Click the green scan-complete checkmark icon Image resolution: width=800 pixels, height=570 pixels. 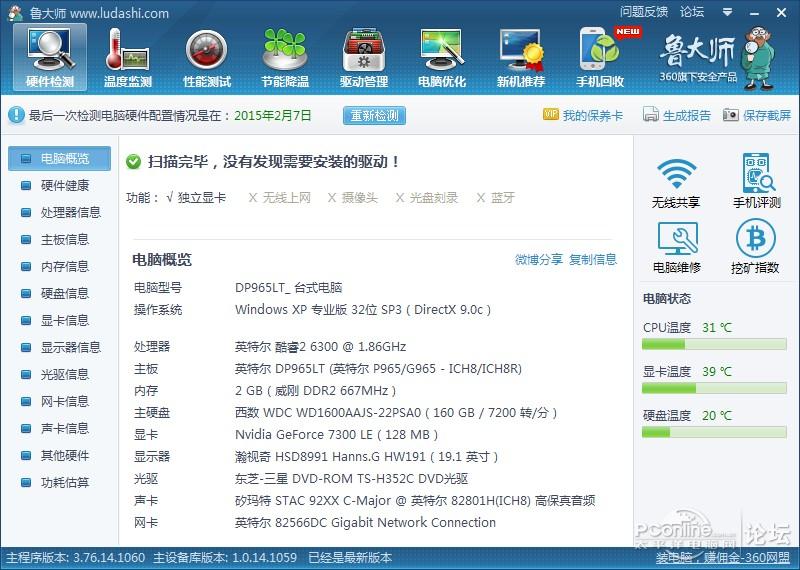click(133, 162)
